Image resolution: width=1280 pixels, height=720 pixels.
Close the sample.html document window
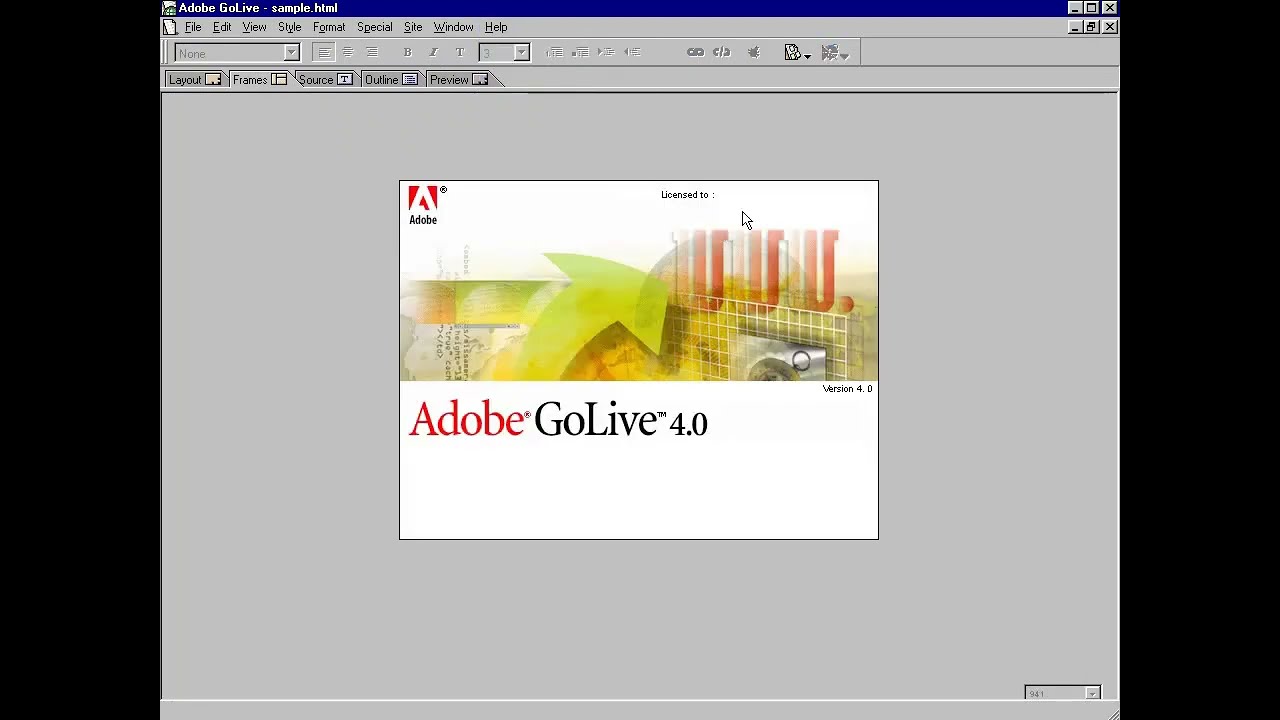(1110, 27)
